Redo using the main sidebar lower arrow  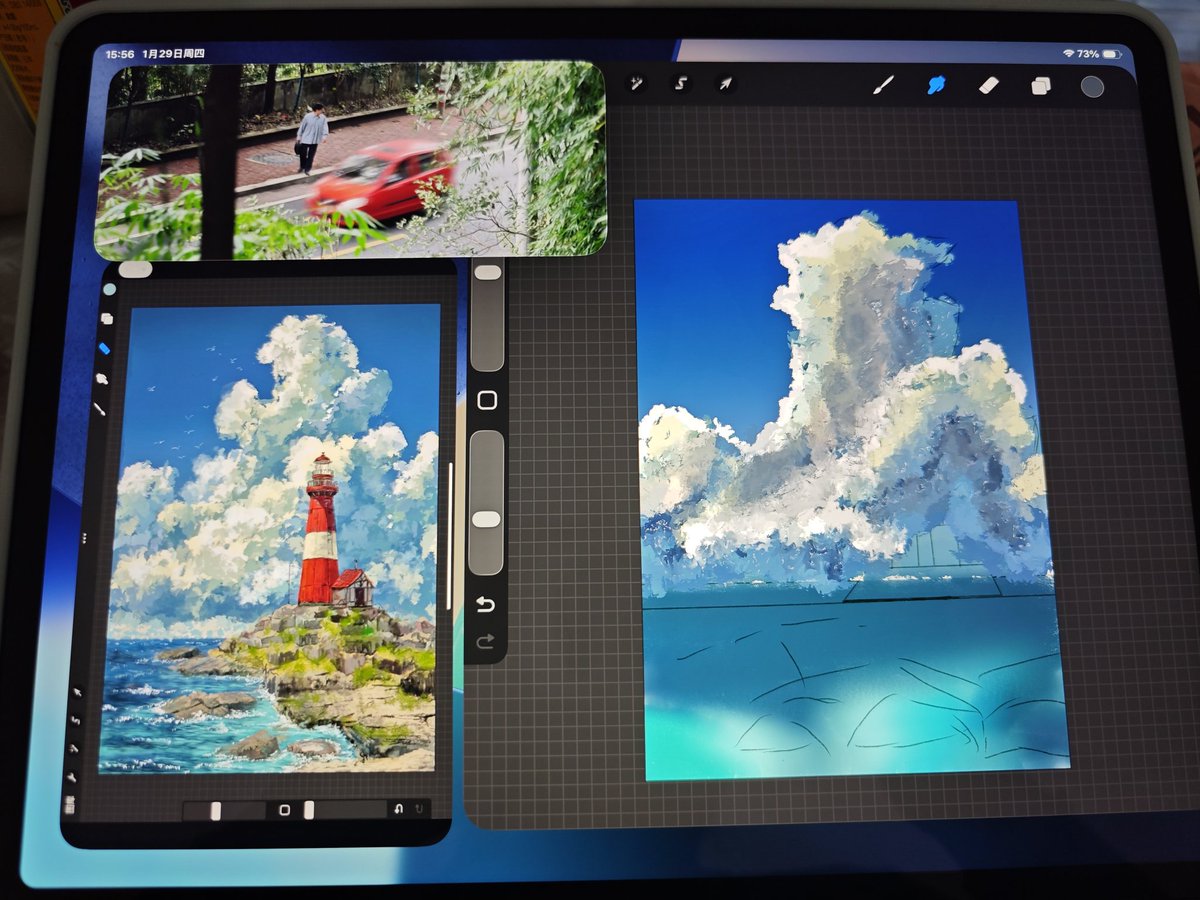click(486, 642)
